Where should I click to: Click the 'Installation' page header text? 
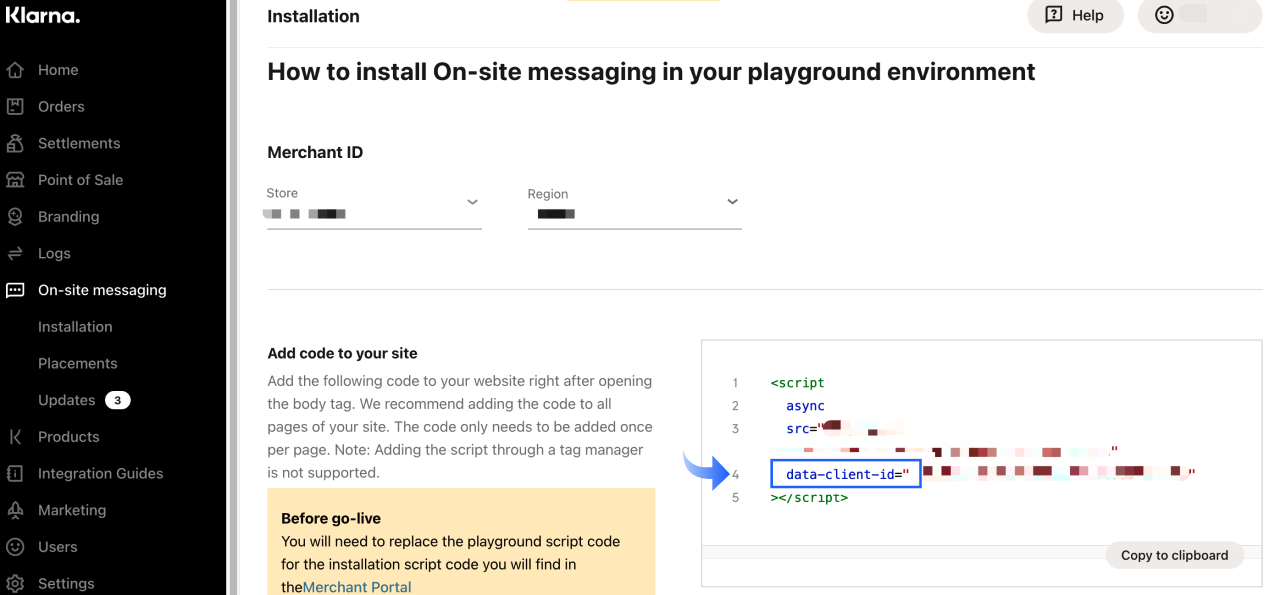[x=313, y=16]
